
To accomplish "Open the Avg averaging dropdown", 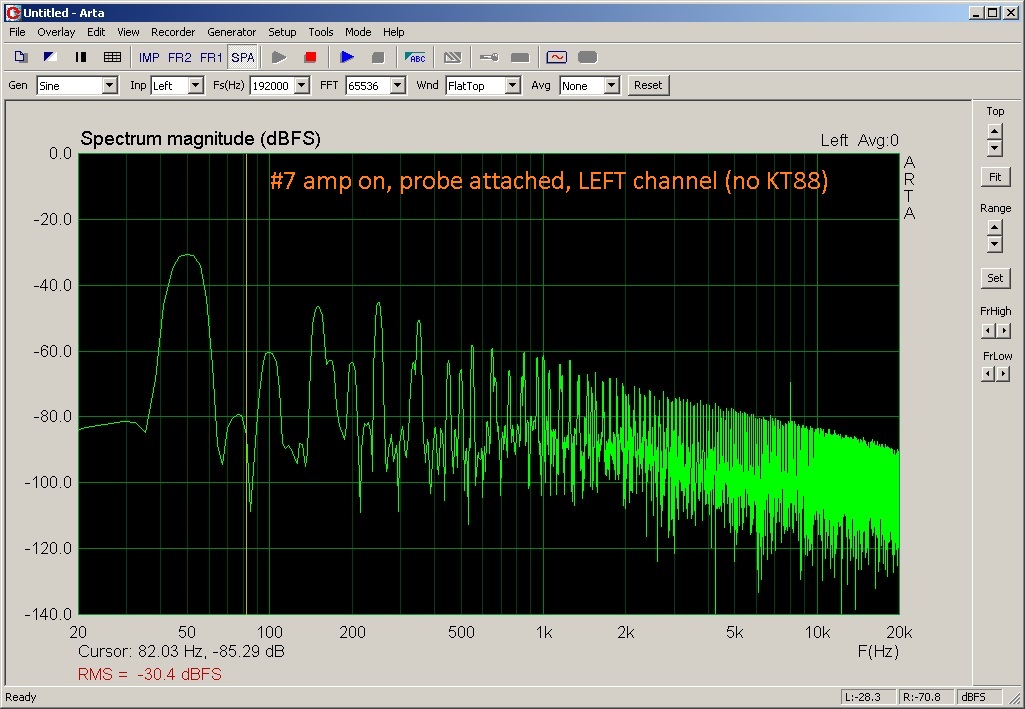I will [x=611, y=86].
